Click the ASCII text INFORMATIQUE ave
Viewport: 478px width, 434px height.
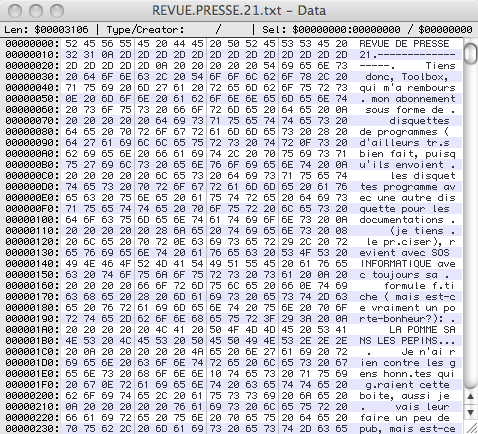point(407,264)
